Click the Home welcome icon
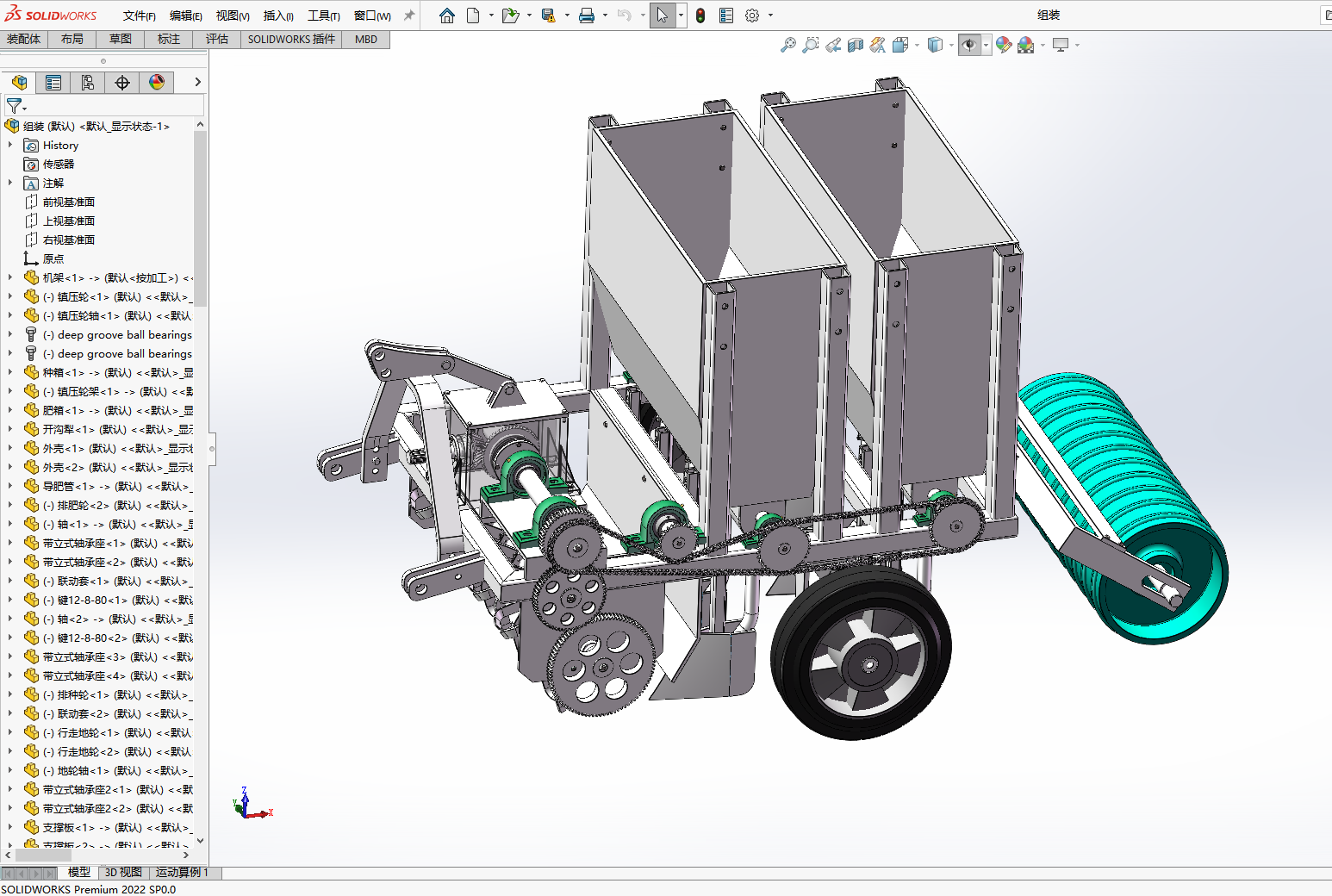The height and width of the screenshot is (896, 1332). tap(446, 16)
